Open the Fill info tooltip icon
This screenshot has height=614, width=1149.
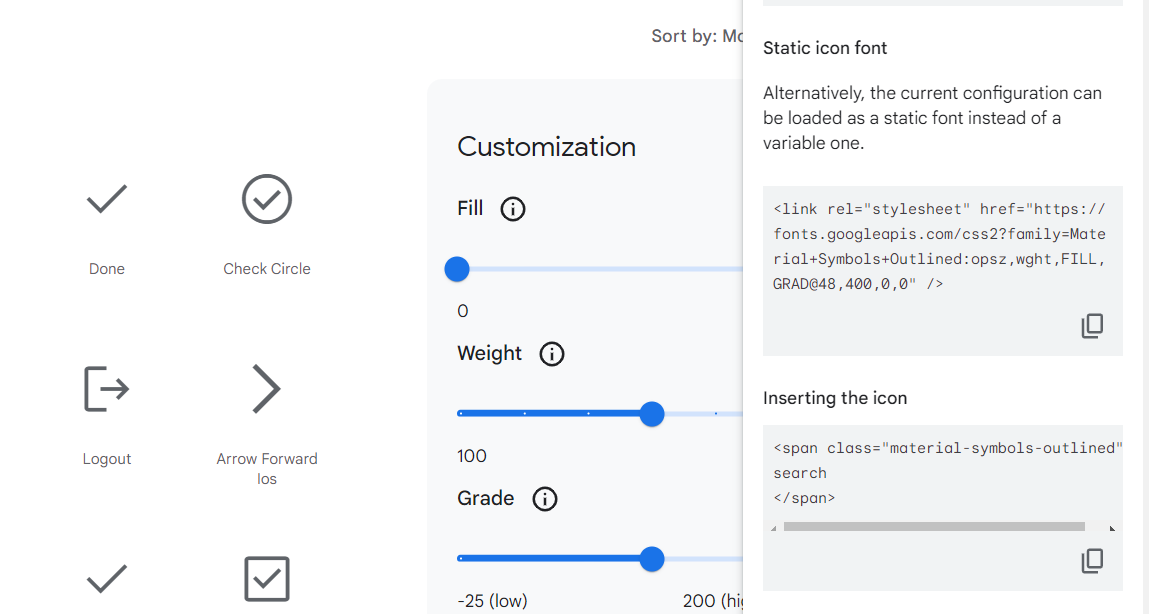(512, 209)
